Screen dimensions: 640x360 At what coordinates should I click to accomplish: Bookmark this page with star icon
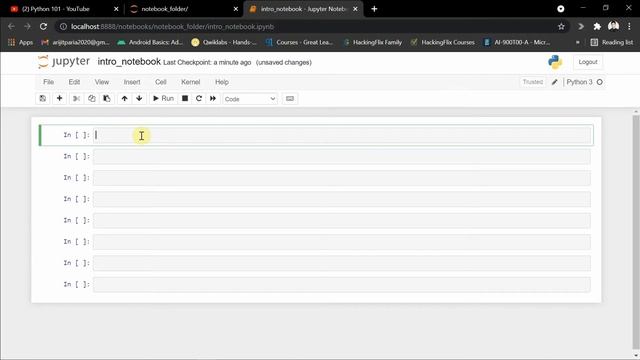coord(561,27)
